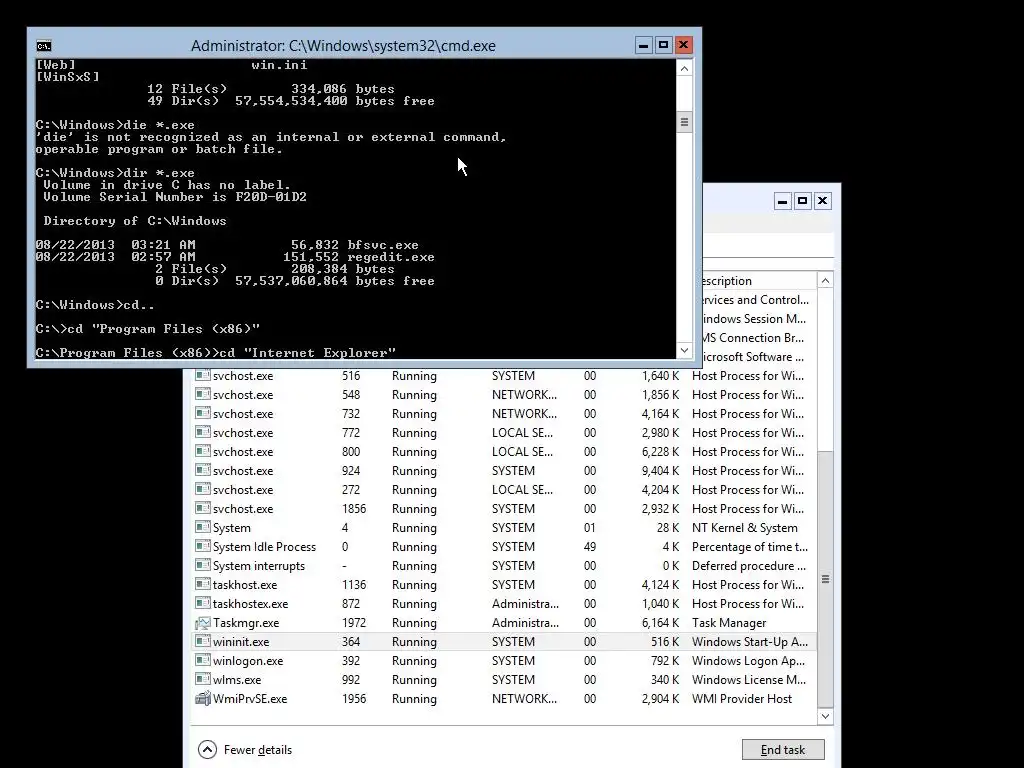
Task: Click the winlogon.exe icon
Action: [202, 660]
